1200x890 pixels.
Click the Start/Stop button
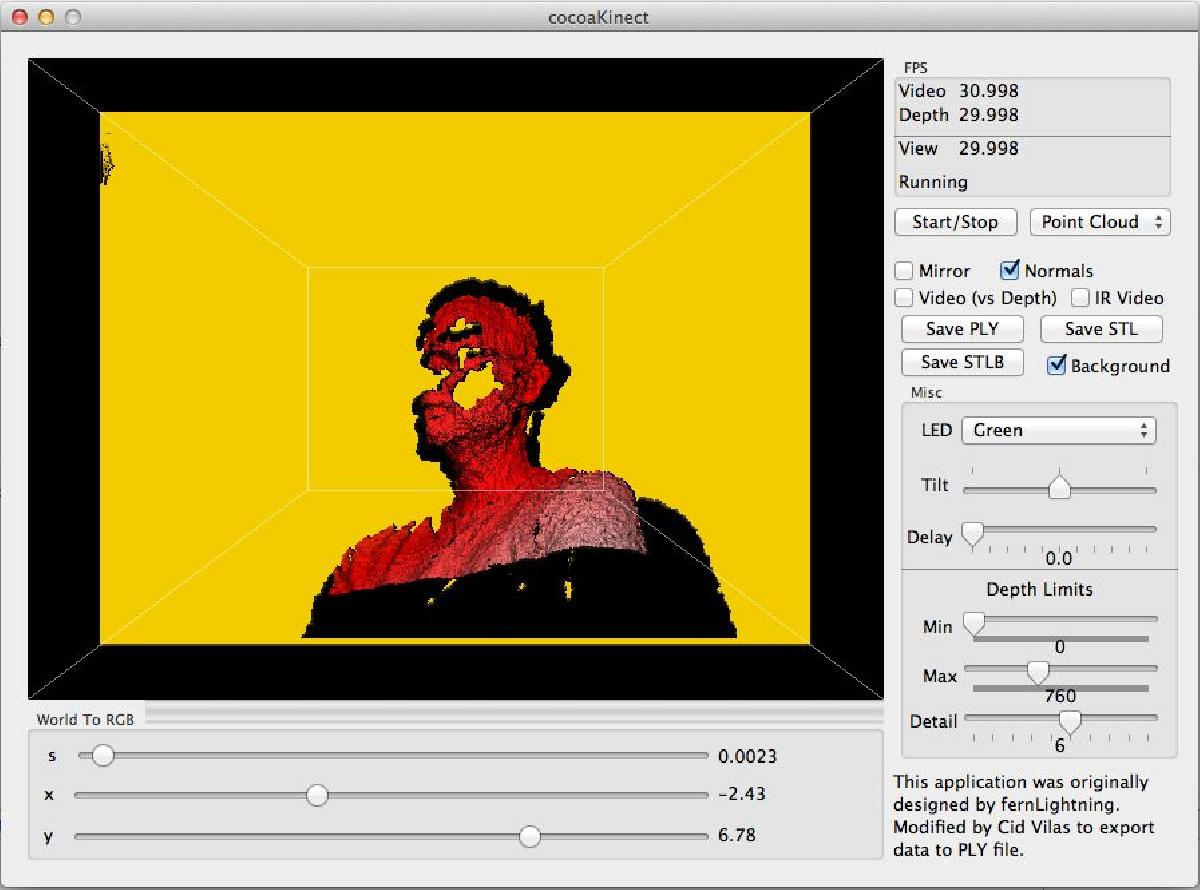[955, 222]
